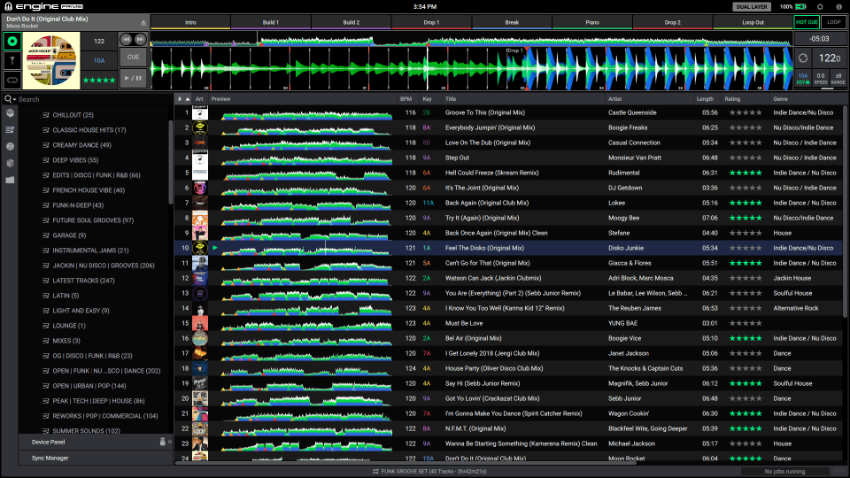
Task: Click the vinyl deck mode icon
Action: (12, 41)
